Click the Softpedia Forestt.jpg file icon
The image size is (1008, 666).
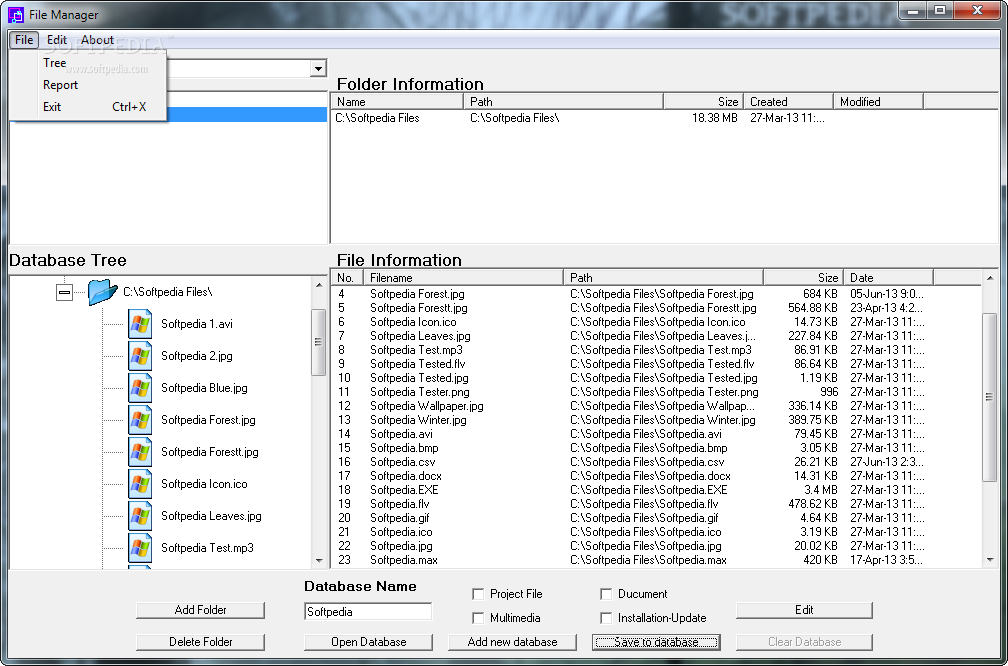140,451
